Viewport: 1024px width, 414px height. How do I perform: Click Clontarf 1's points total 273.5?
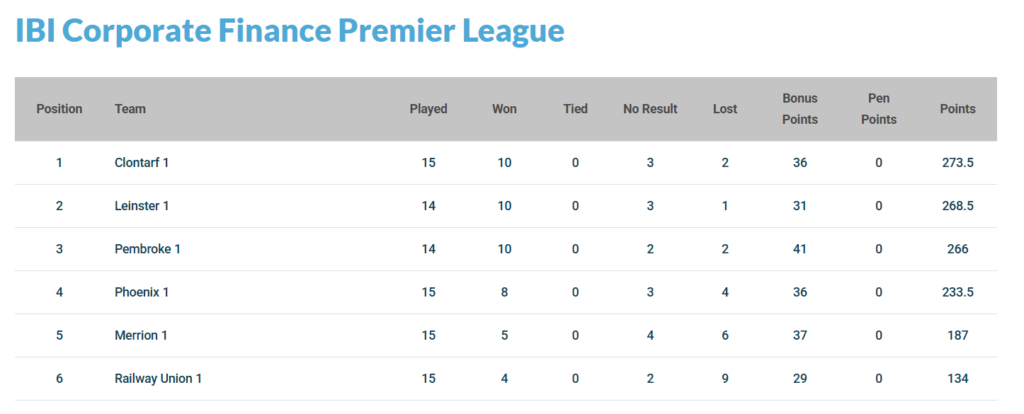957,162
